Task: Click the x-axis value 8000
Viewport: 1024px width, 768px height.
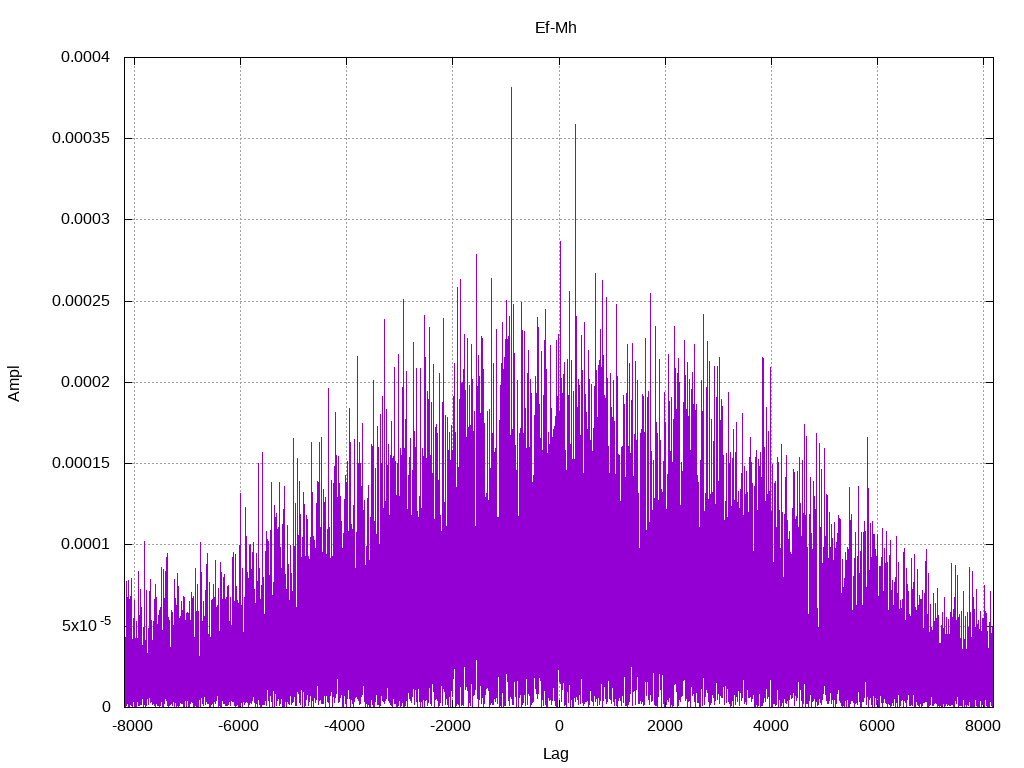Action: tap(982, 726)
